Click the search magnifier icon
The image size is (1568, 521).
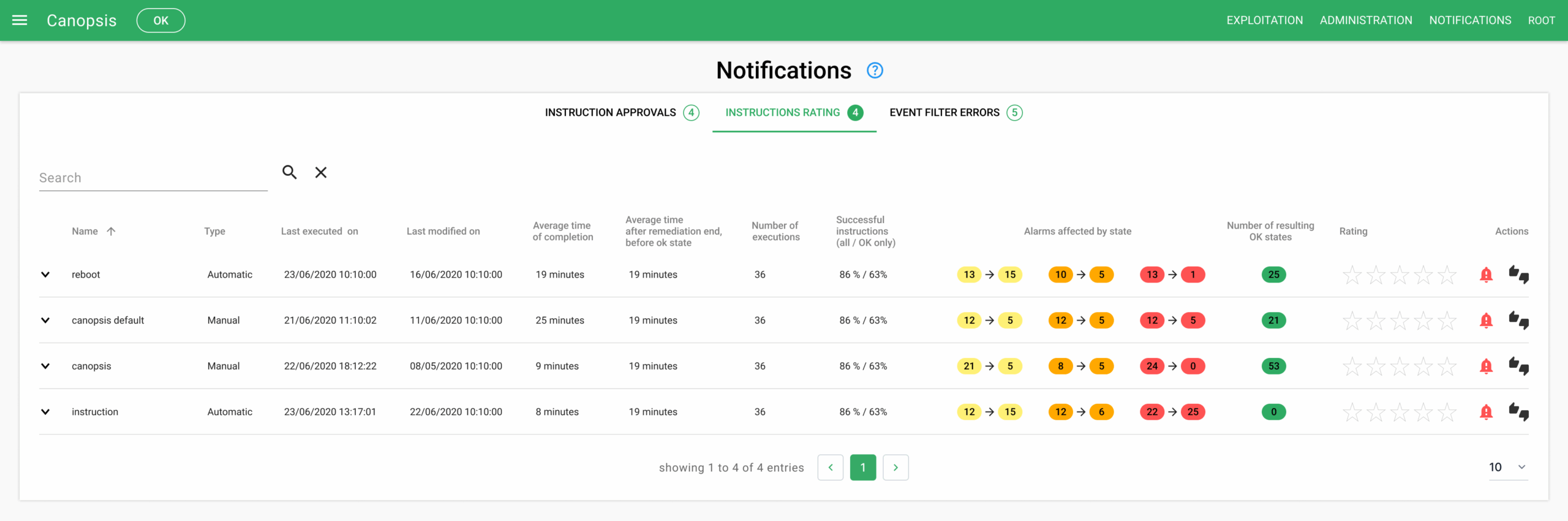tap(289, 172)
